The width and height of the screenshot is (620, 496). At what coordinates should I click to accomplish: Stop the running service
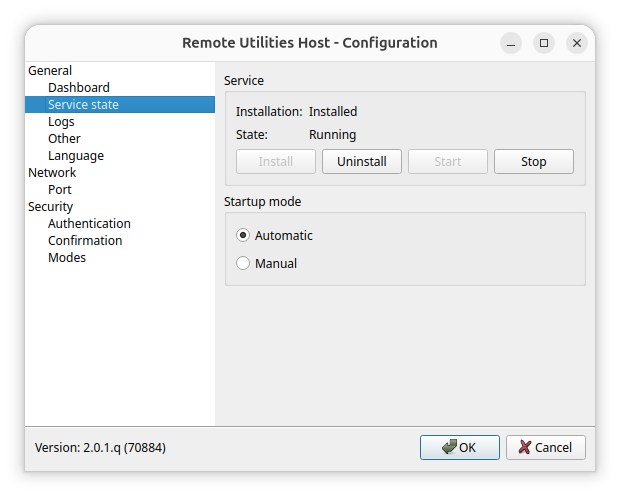tap(534, 161)
